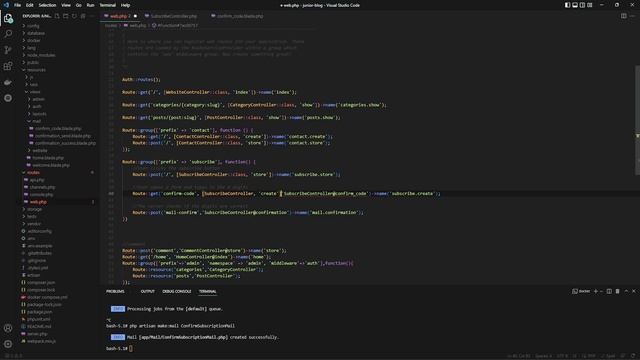Open the View menu

click(66, 5)
